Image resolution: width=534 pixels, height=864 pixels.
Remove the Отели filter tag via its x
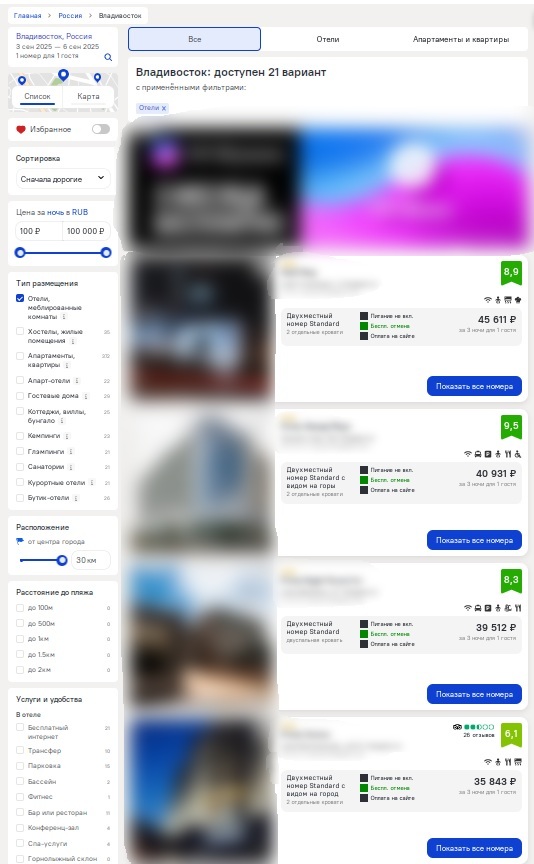tap(164, 109)
